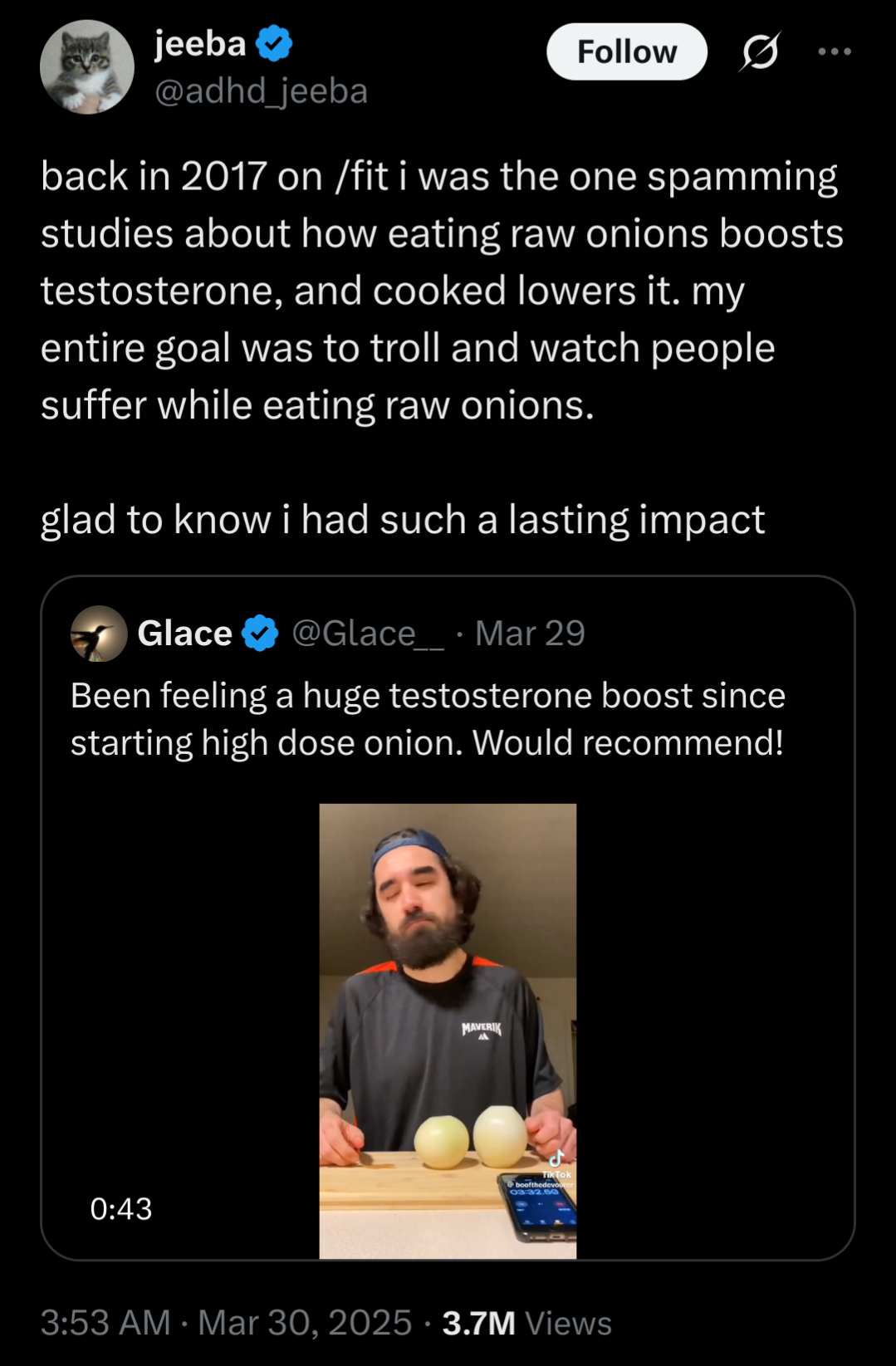The height and width of the screenshot is (1366, 896).
Task: Open the jeeba display name link
Action: pyautogui.click(x=200, y=44)
